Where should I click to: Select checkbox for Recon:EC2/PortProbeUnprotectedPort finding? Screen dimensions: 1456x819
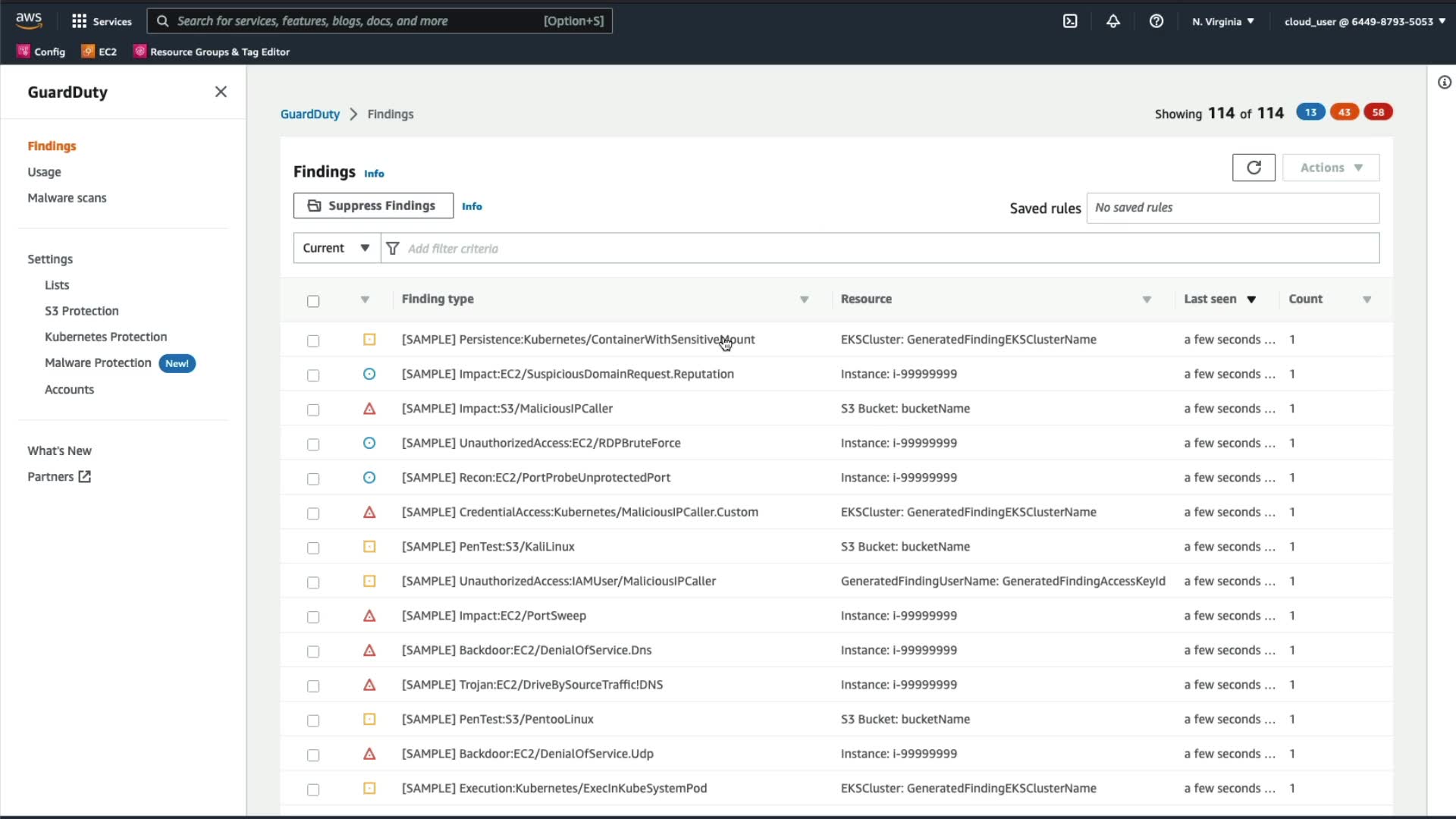click(x=313, y=479)
